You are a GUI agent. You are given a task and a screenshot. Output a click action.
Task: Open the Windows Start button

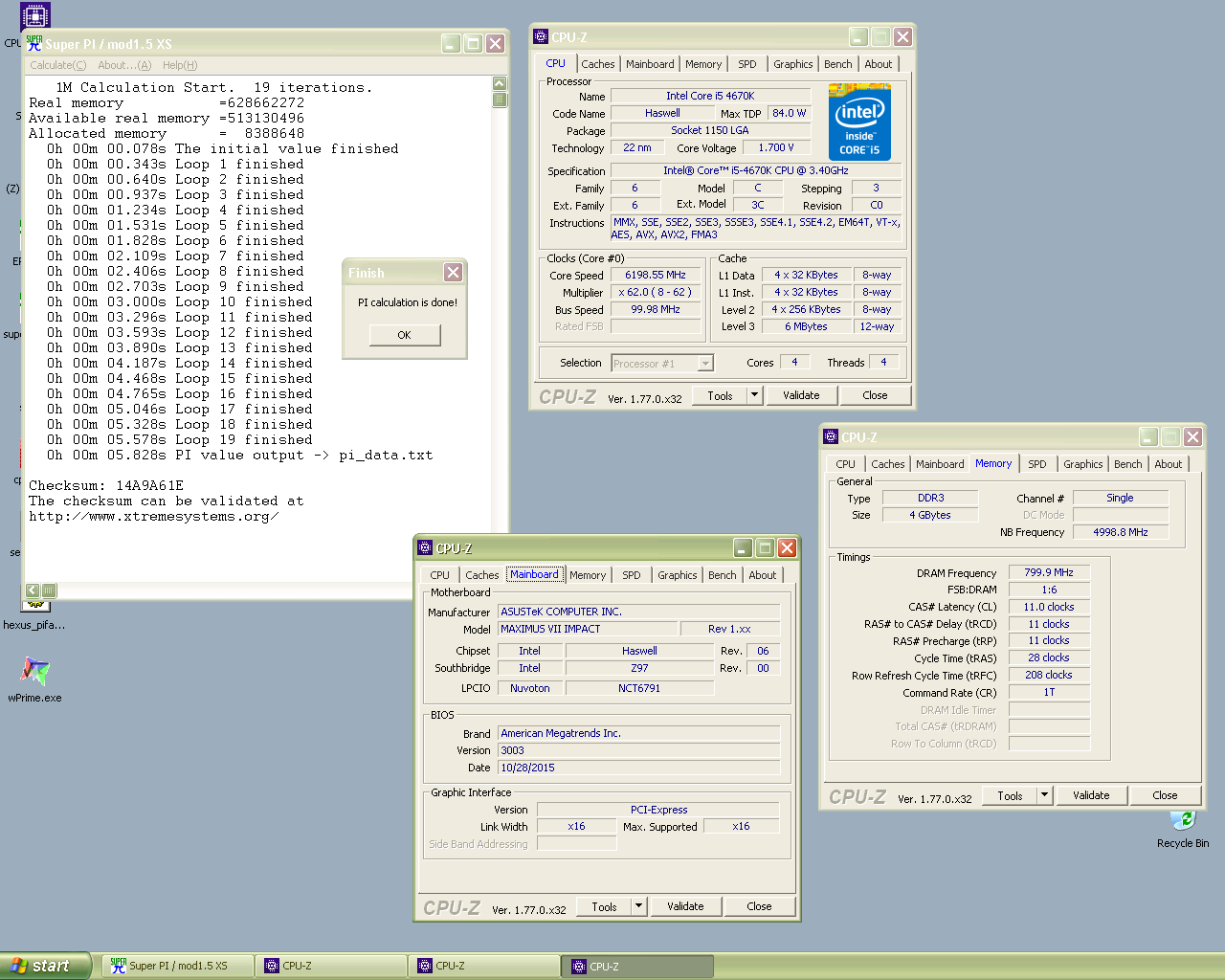click(x=45, y=966)
